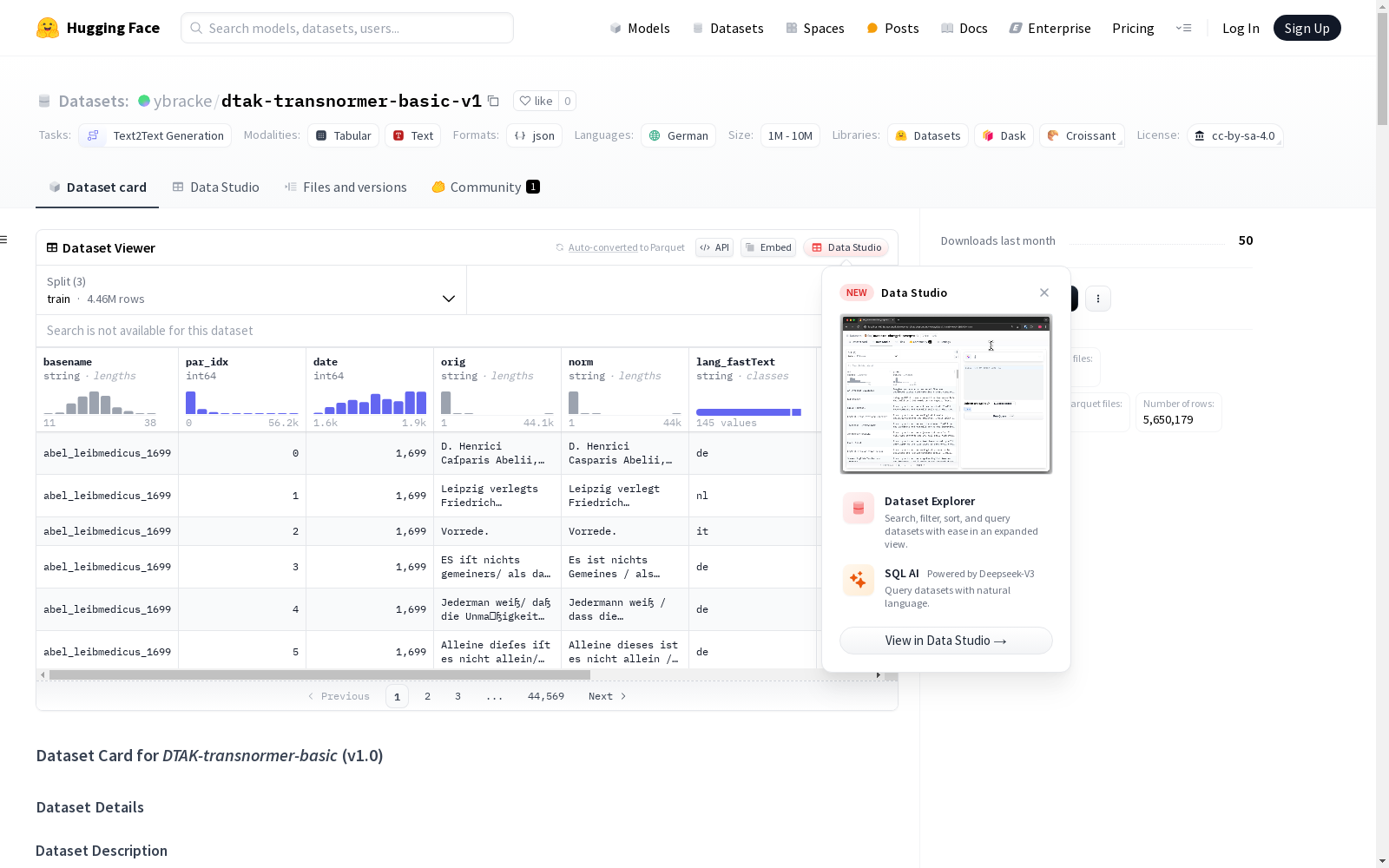Go to Spaces in the top navigation
Screen dimensions: 1389x868
[814, 28]
